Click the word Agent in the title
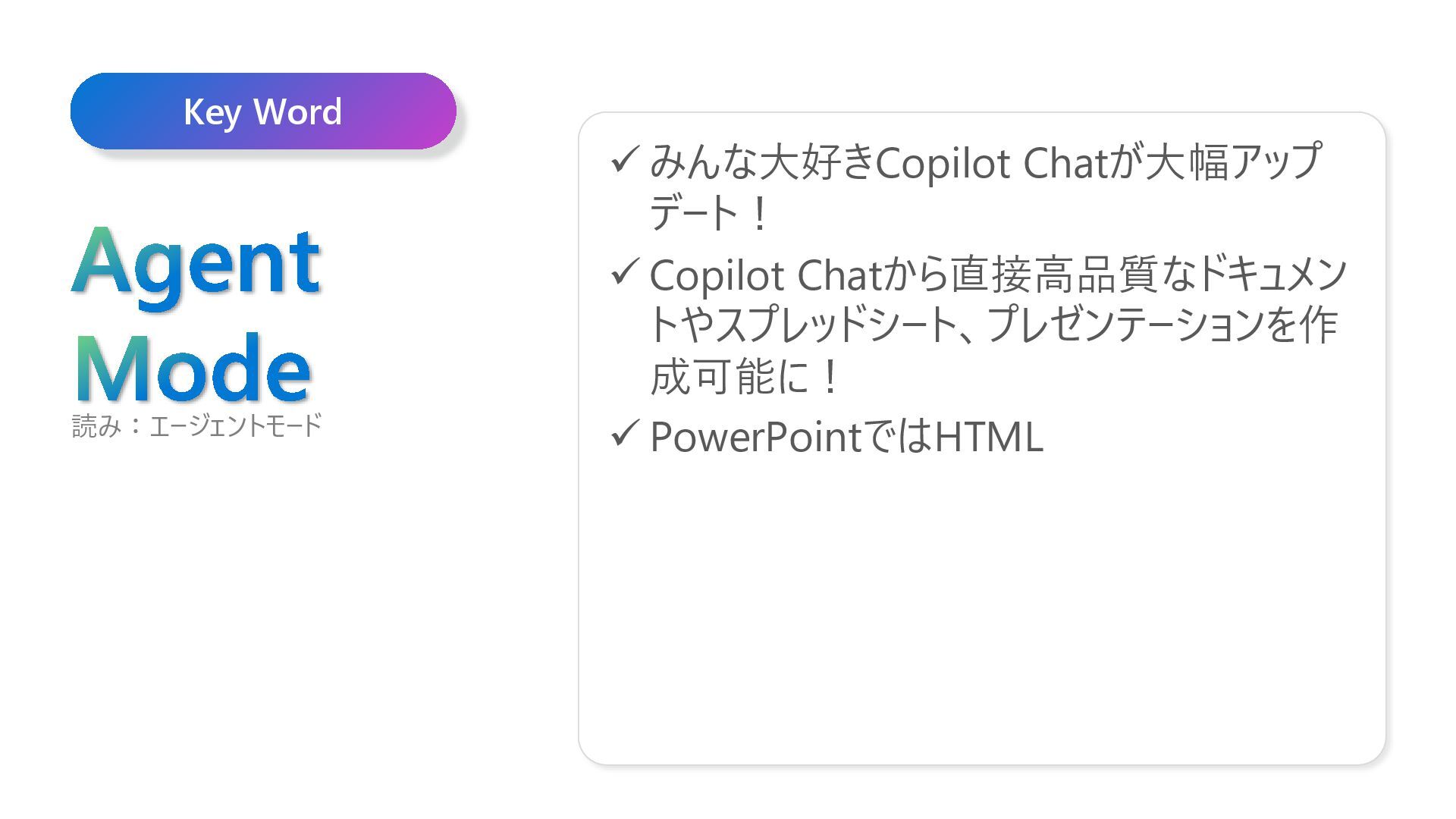Image resolution: width=1456 pixels, height=819 pixels. tap(196, 262)
